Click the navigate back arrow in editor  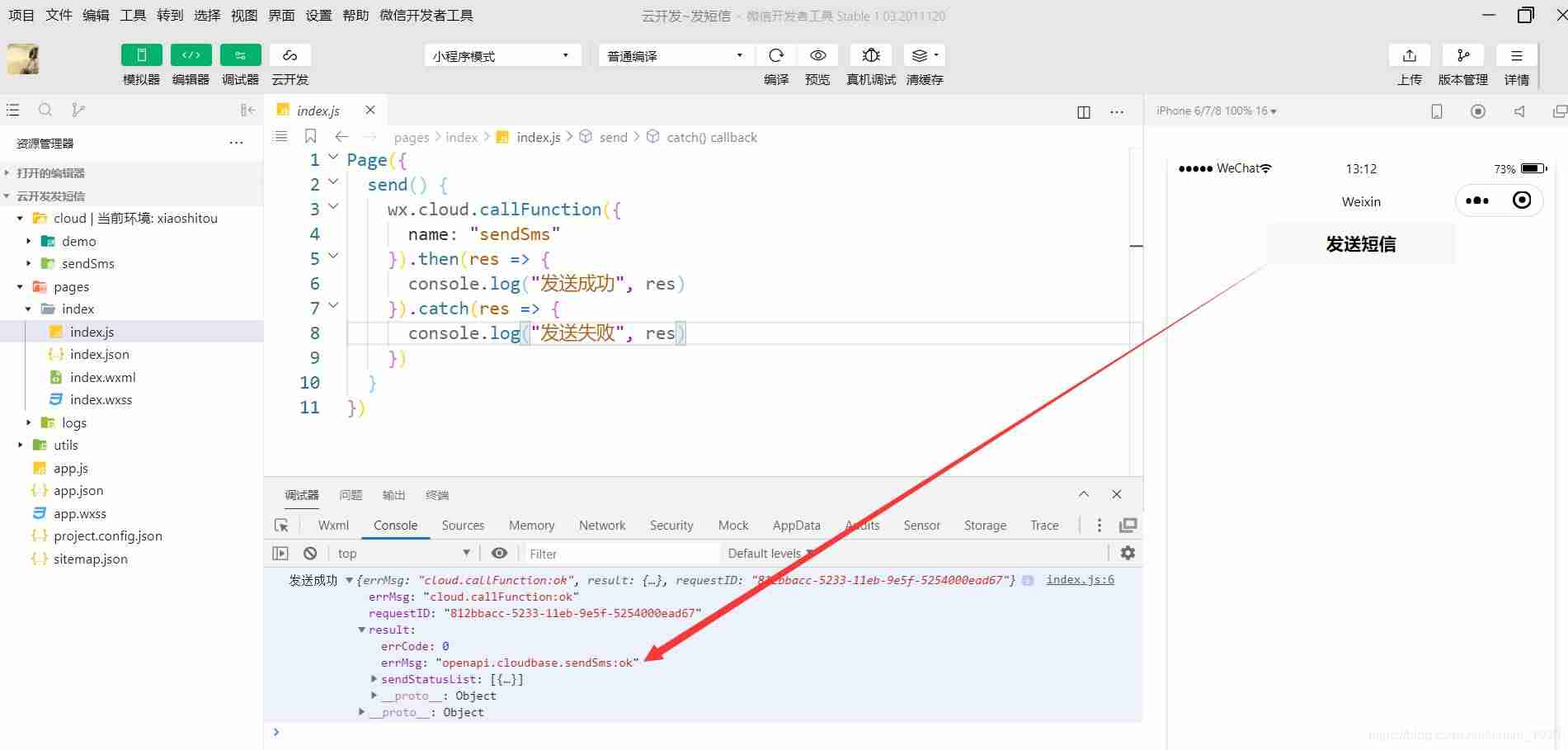click(x=341, y=136)
